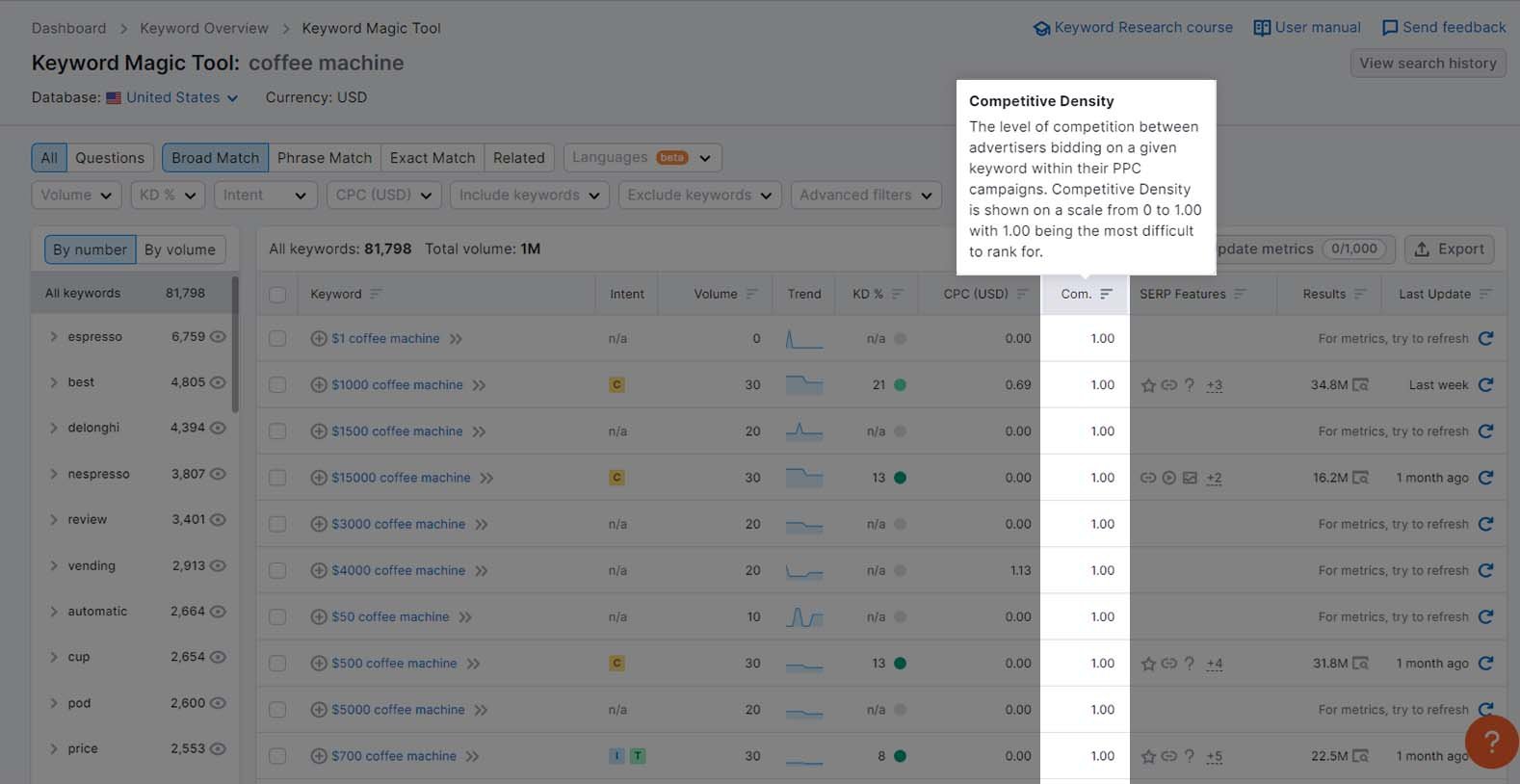Change database from United States dropdown
The width and height of the screenshot is (1520, 784).
pyautogui.click(x=182, y=97)
